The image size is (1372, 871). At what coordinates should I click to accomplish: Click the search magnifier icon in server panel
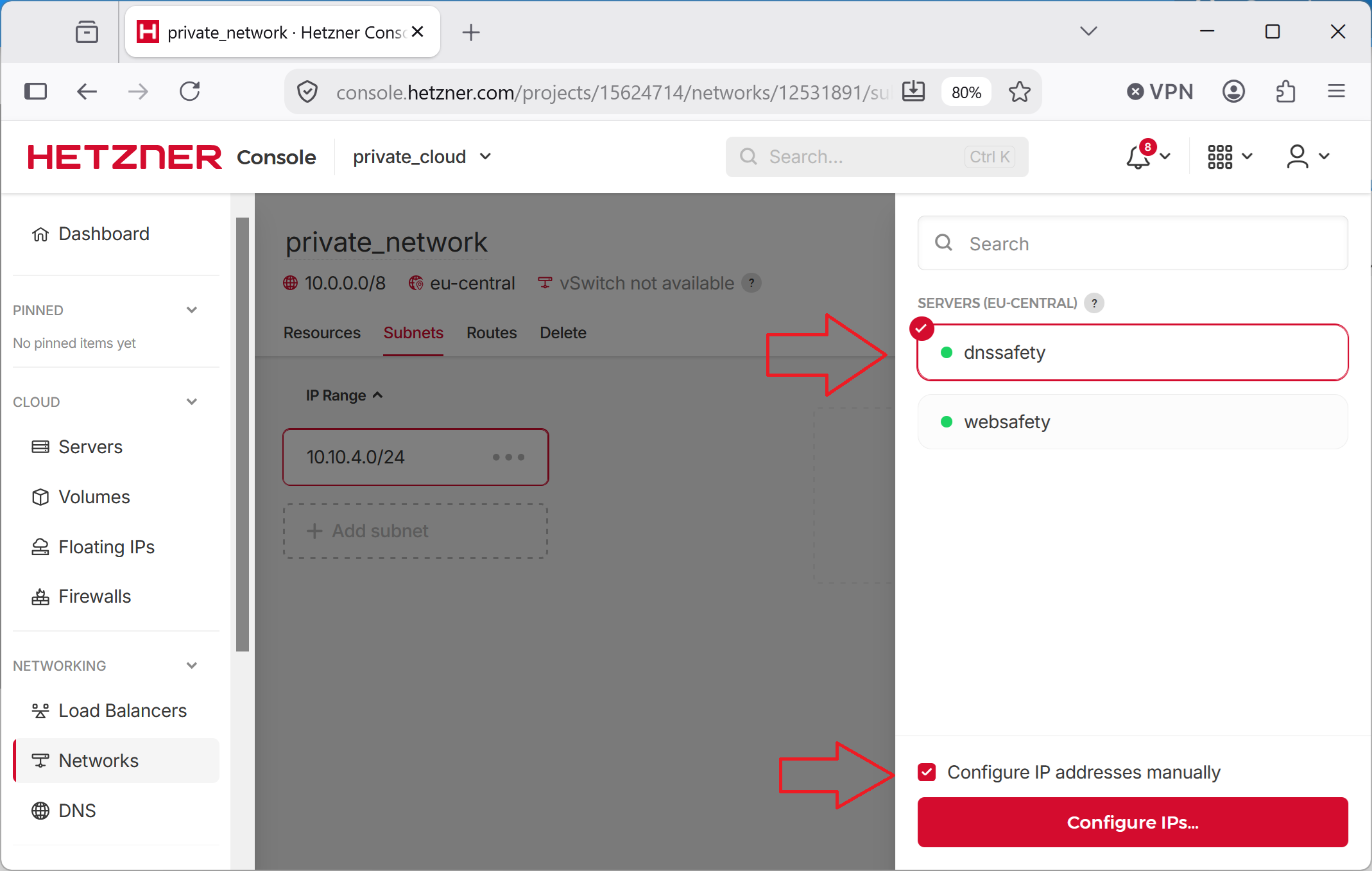pyautogui.click(x=943, y=243)
